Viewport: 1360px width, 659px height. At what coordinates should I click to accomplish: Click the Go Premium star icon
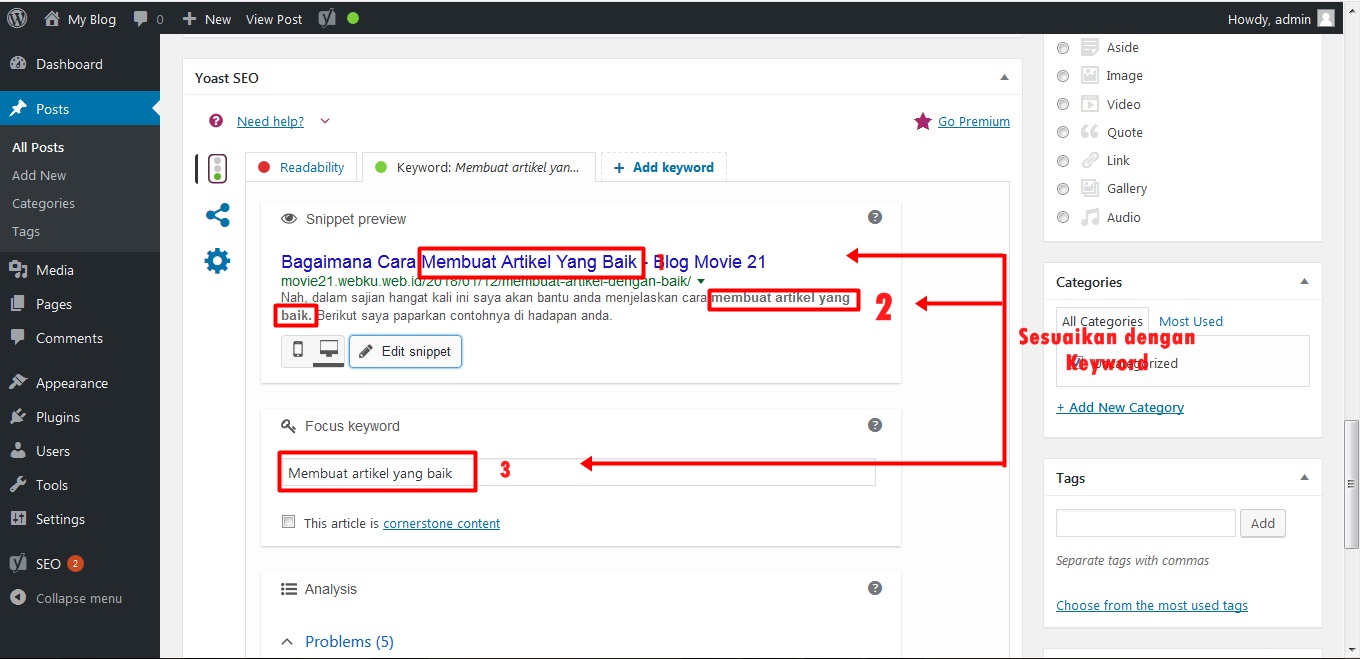click(x=923, y=121)
